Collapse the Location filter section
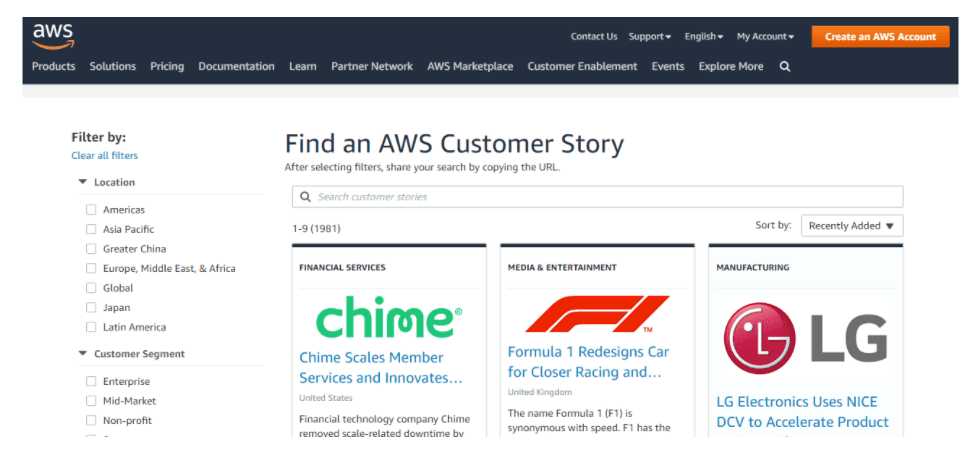The image size is (972, 474). point(83,182)
